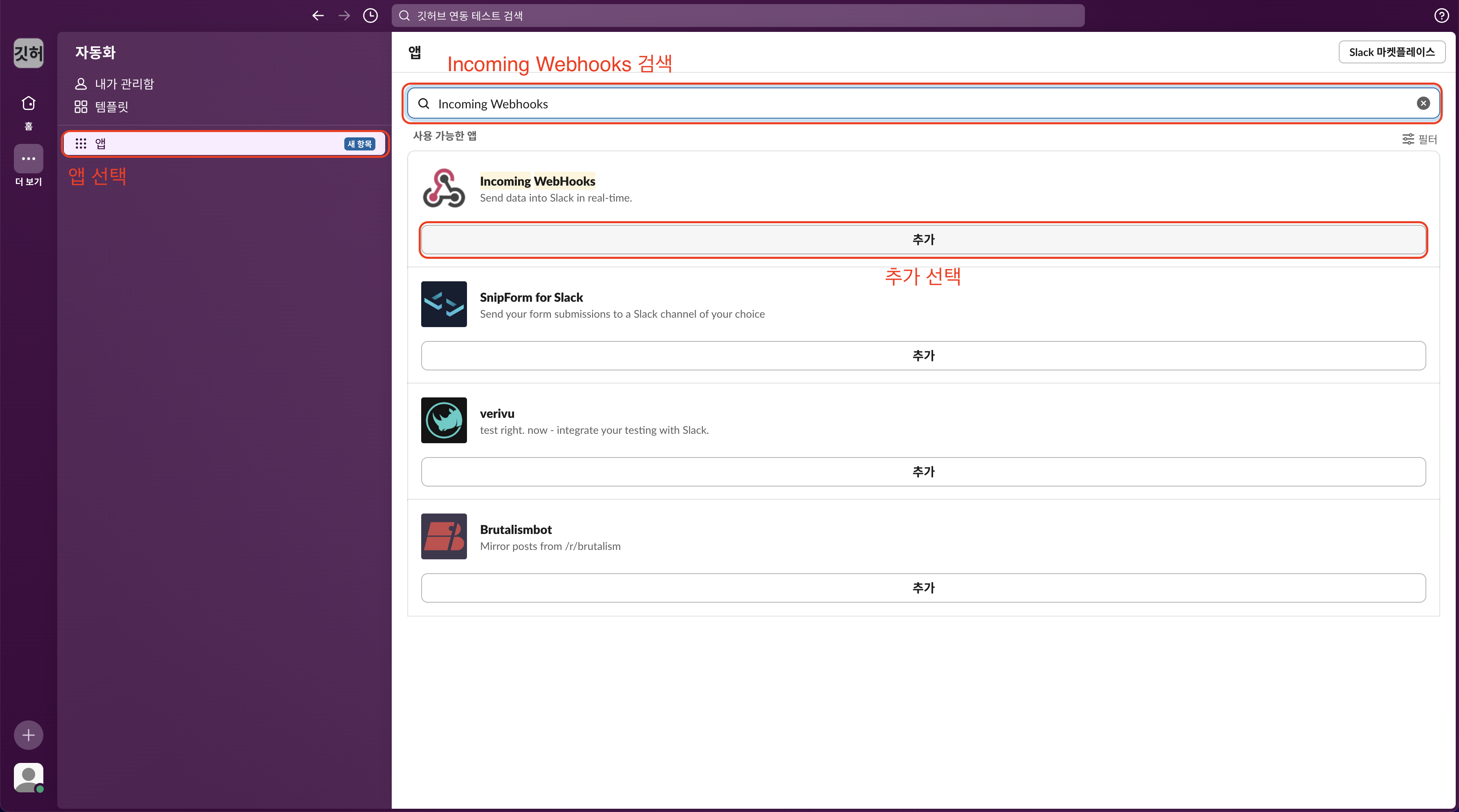Click the back navigation arrow
Image resolution: width=1459 pixels, height=812 pixels.
coord(318,15)
